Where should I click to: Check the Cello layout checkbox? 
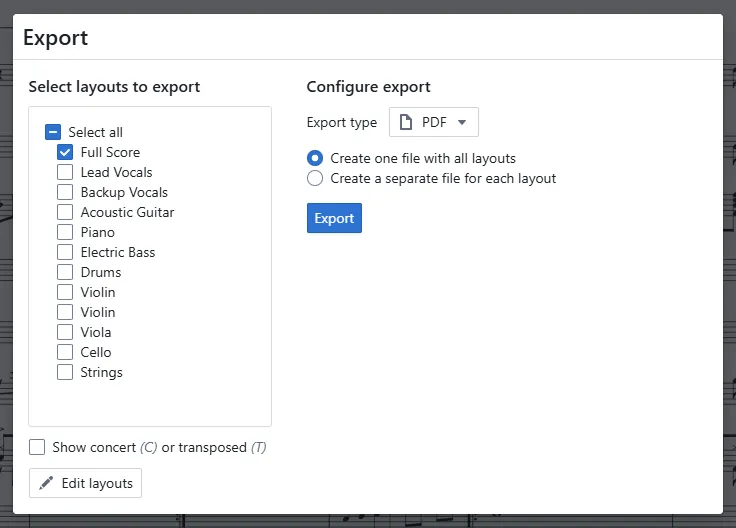pos(65,352)
